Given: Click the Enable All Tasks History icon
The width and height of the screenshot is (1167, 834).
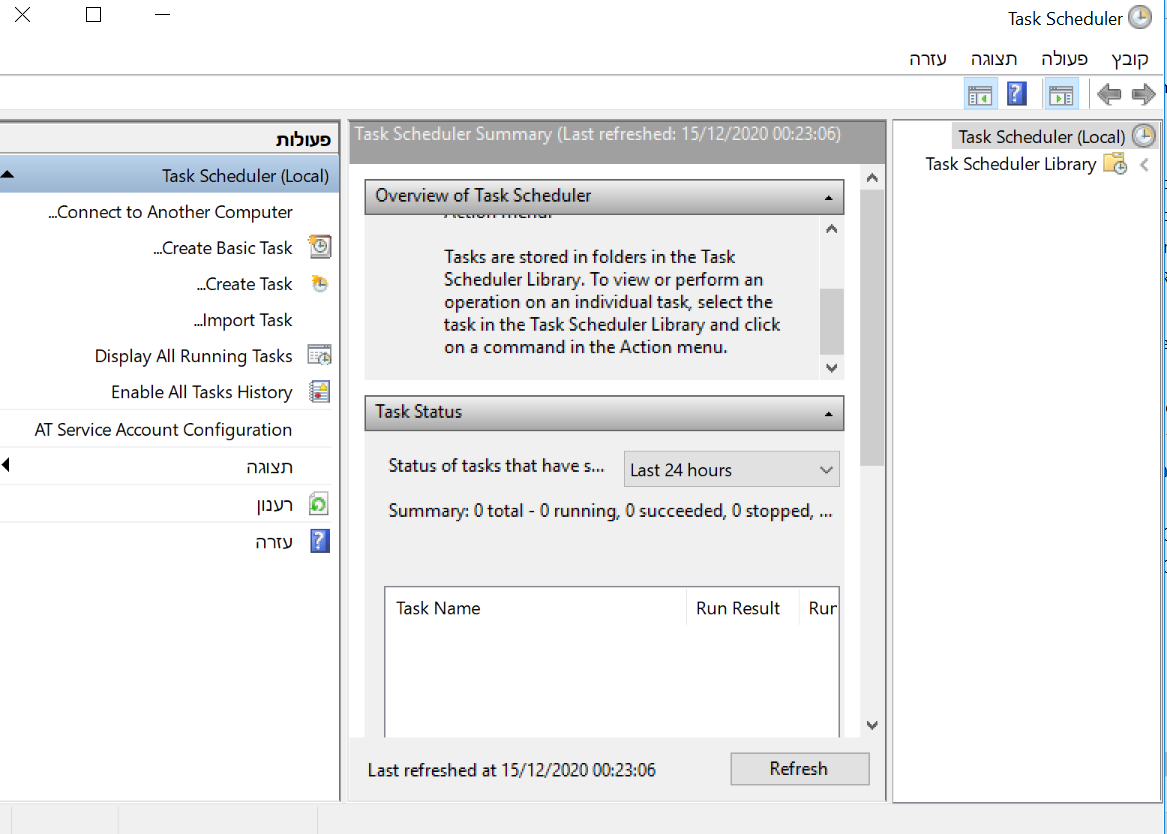Looking at the screenshot, I should pos(319,391).
